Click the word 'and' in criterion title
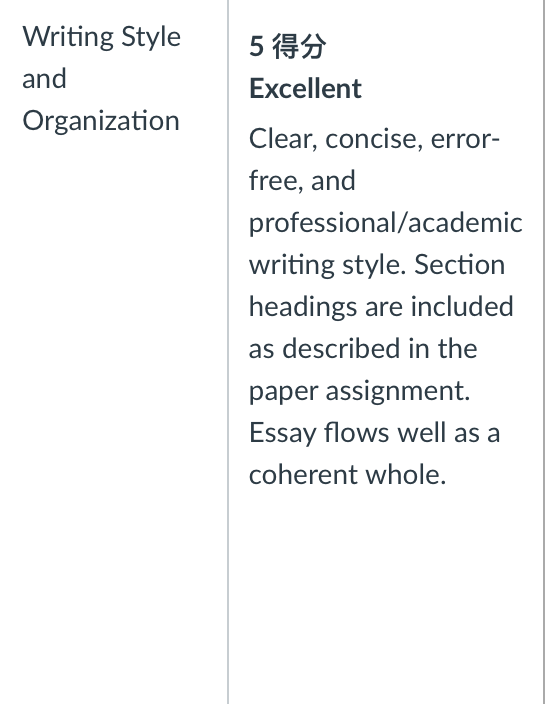The height and width of the screenshot is (704, 546). tap(44, 79)
